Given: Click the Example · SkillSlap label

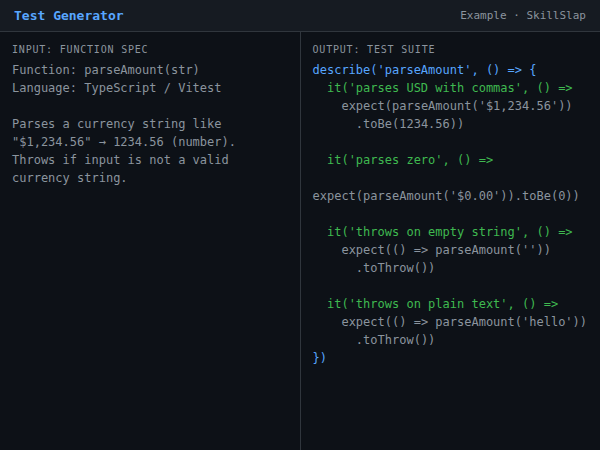Looking at the screenshot, I should coord(523,16).
